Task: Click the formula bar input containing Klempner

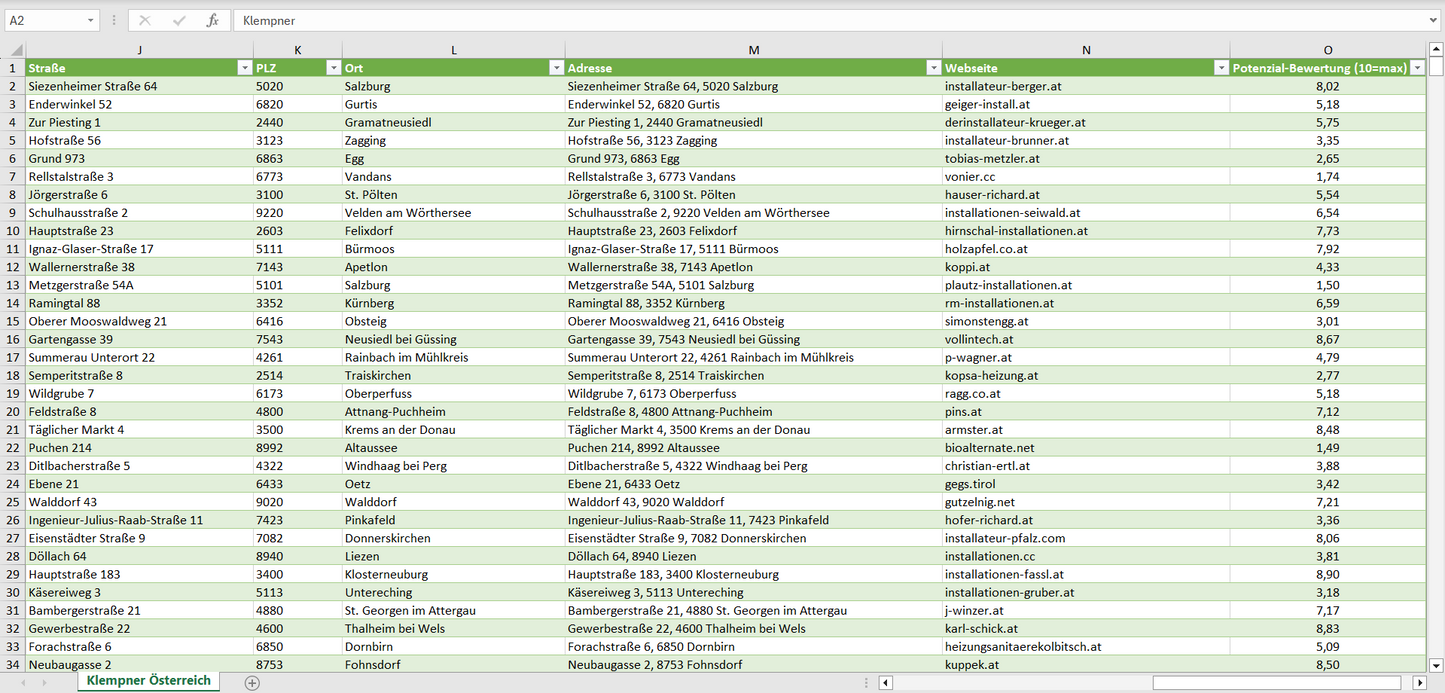Action: (800, 20)
